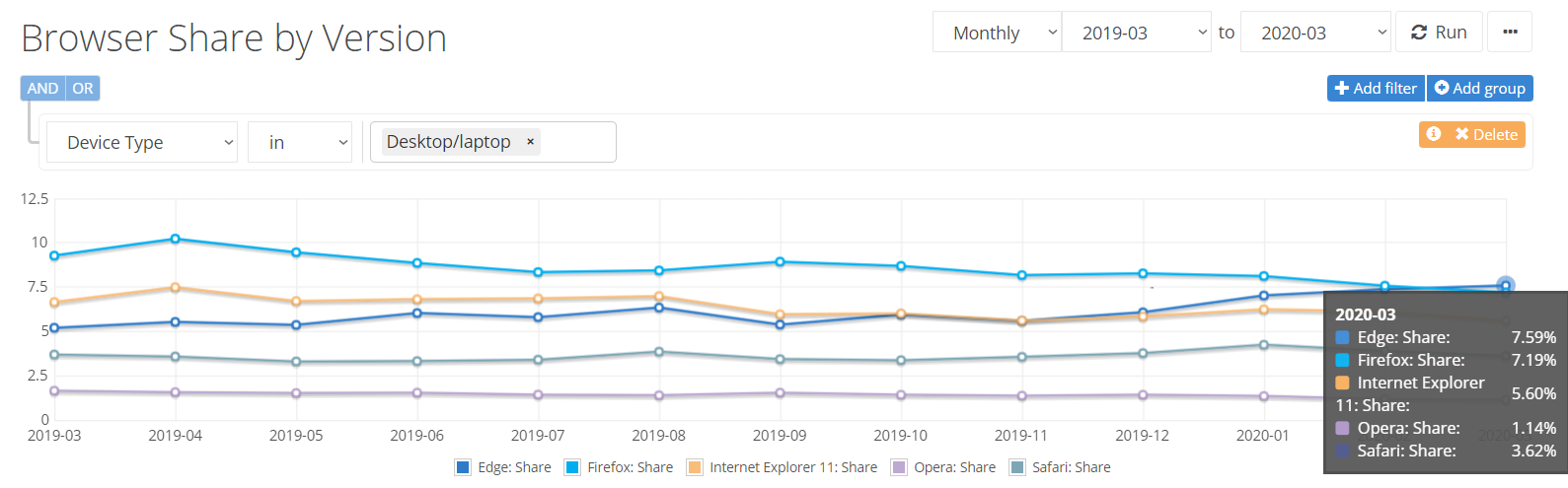Delete the Device Type filter row
The image size is (1568, 488).
1486,134
